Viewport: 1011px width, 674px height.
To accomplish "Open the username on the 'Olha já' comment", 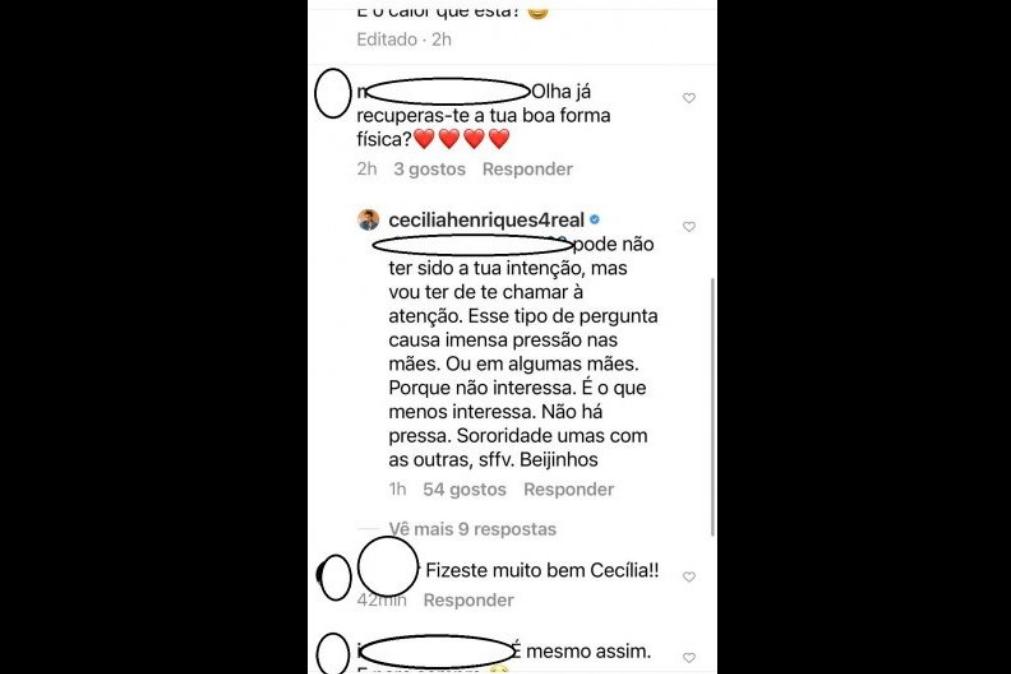I will click(x=444, y=92).
